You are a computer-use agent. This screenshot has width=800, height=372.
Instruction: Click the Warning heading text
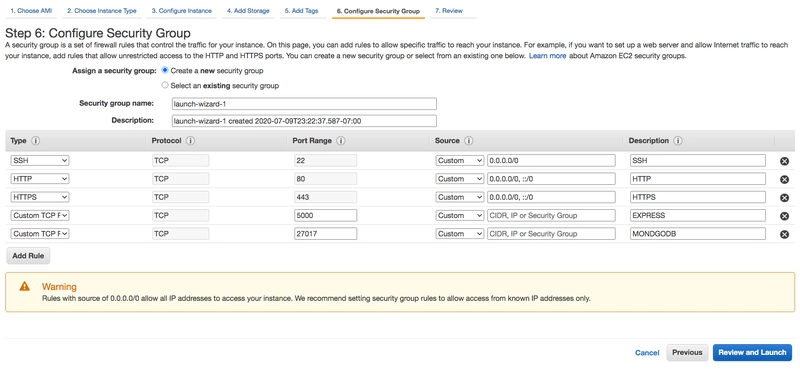click(x=59, y=287)
